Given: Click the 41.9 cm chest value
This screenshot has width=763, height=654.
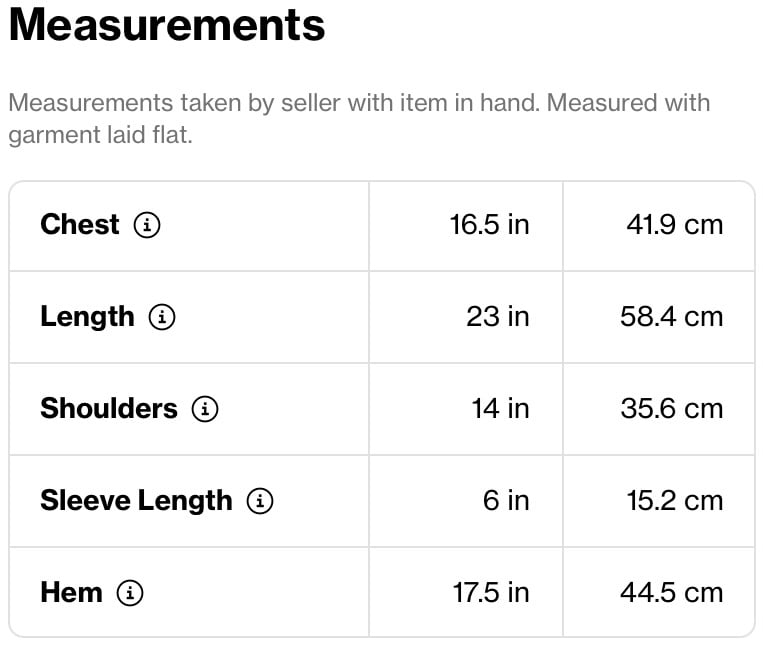Looking at the screenshot, I should tap(674, 225).
